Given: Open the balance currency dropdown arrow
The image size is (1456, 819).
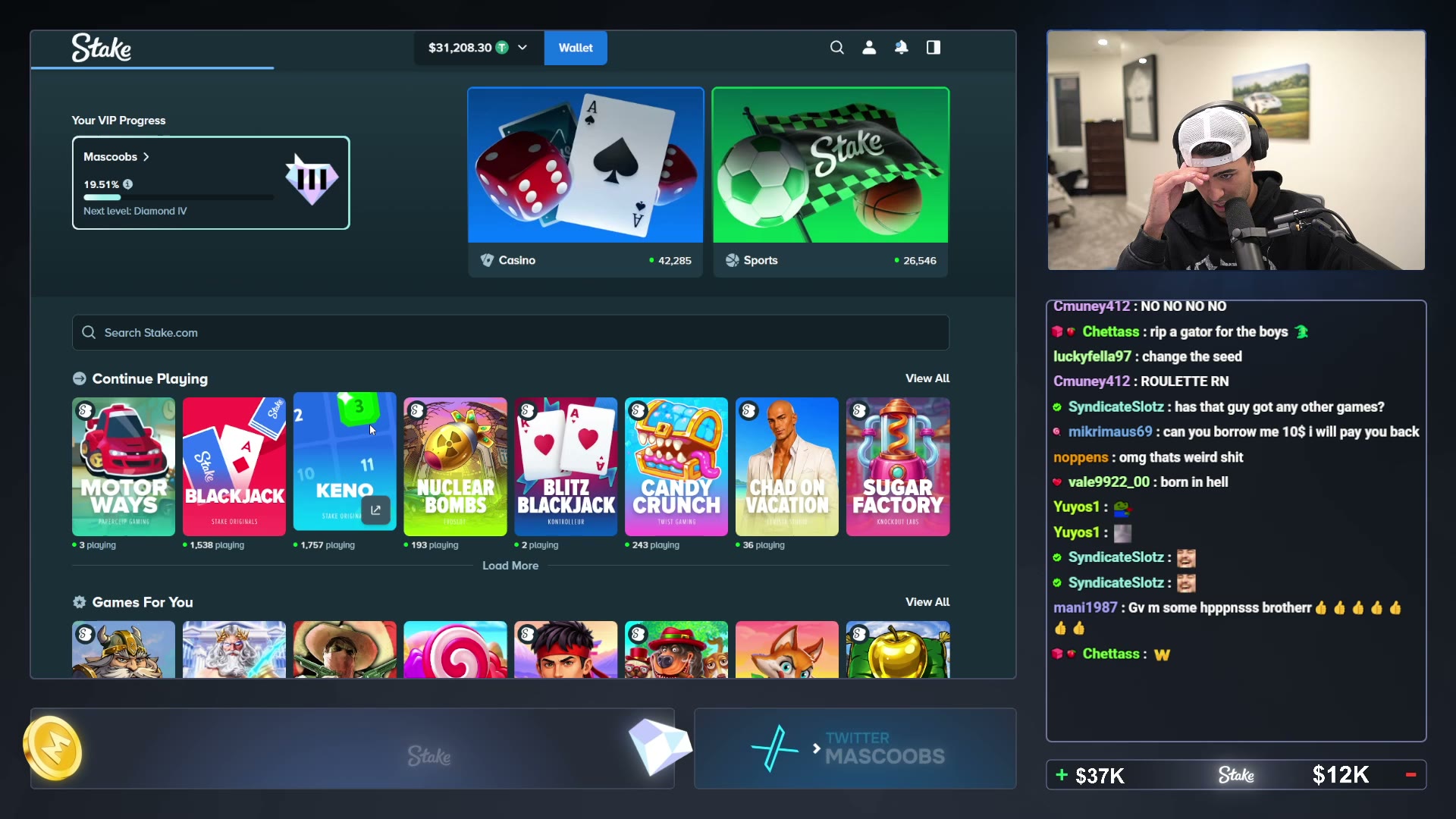Looking at the screenshot, I should click(x=522, y=48).
